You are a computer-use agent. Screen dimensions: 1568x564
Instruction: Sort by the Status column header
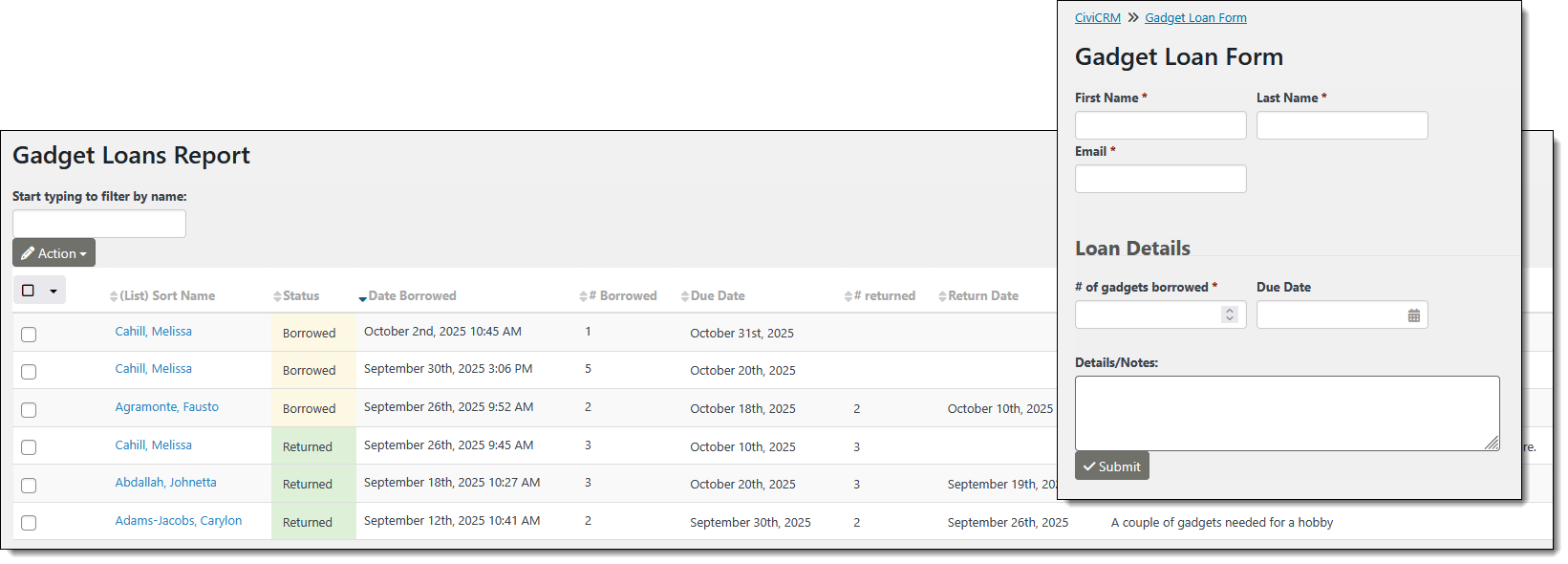click(x=300, y=296)
